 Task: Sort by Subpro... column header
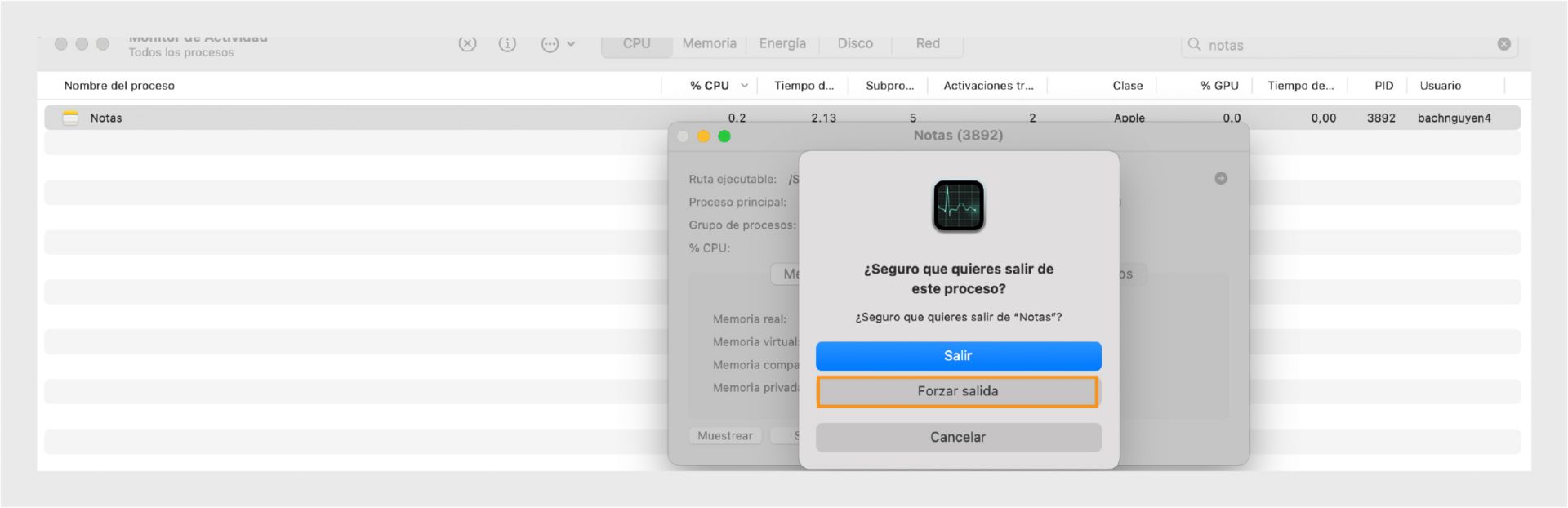(889, 86)
